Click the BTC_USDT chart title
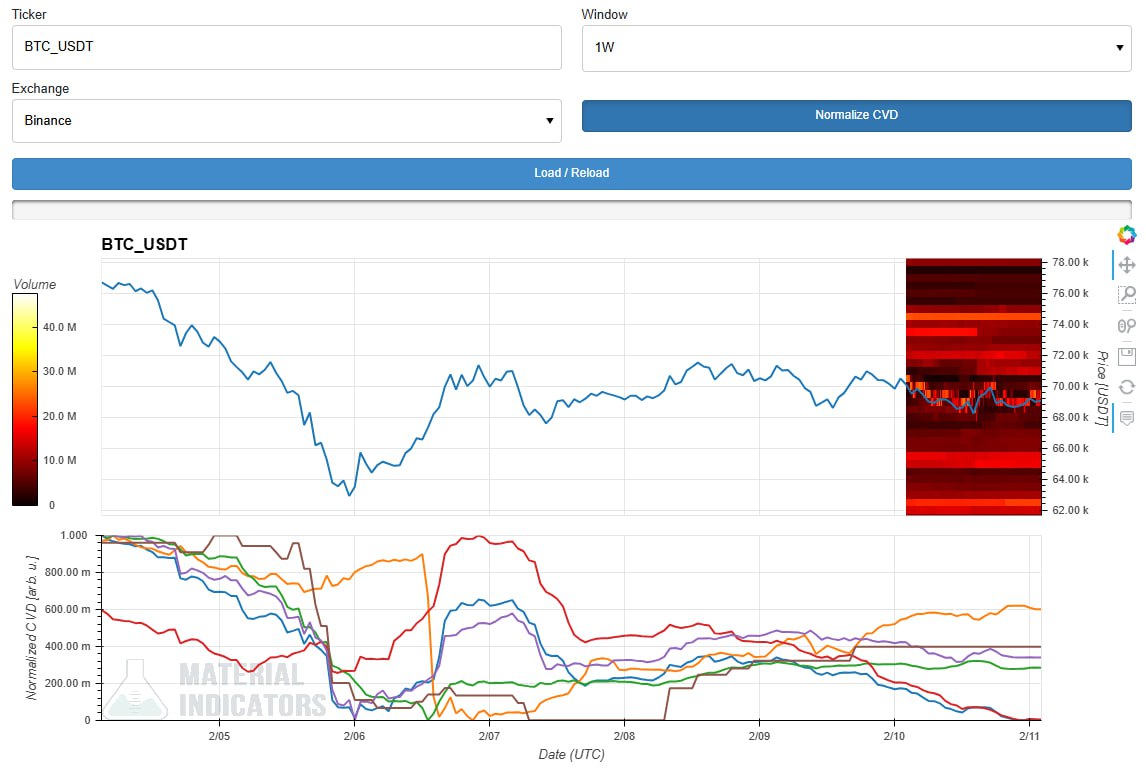The image size is (1146, 770). coord(144,244)
